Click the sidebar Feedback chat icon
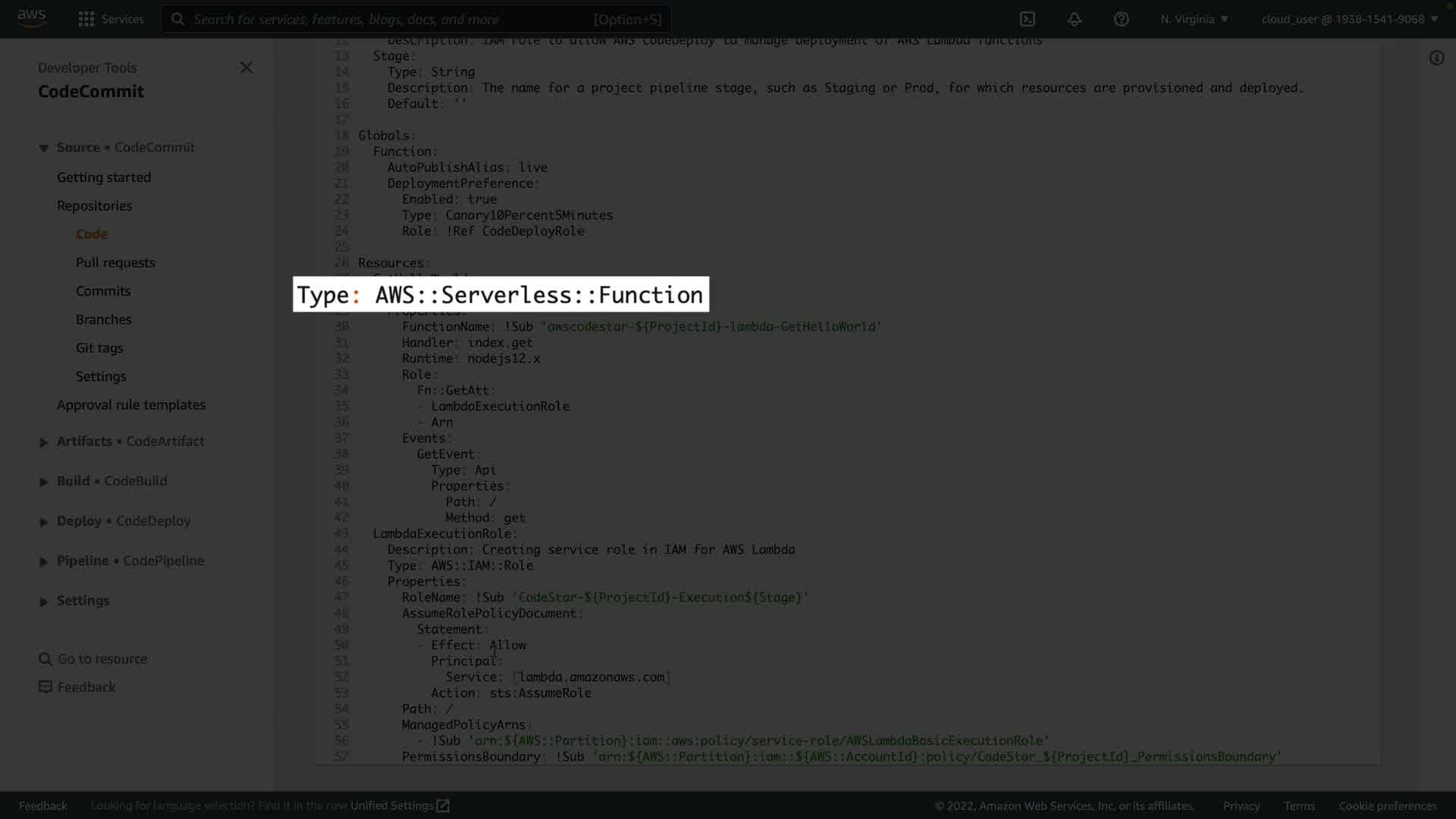1456x819 pixels. click(45, 687)
